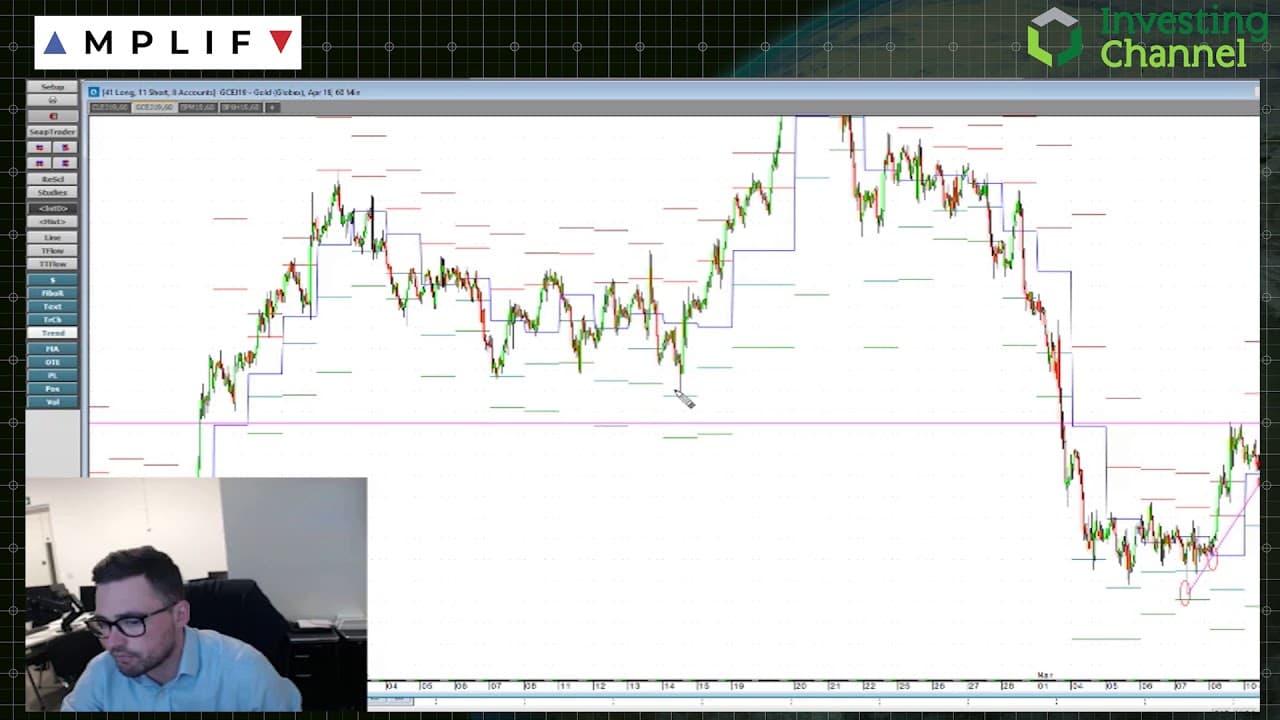The image size is (1280, 720).
Task: Select the TTFlow tool
Action: pyautogui.click(x=52, y=264)
